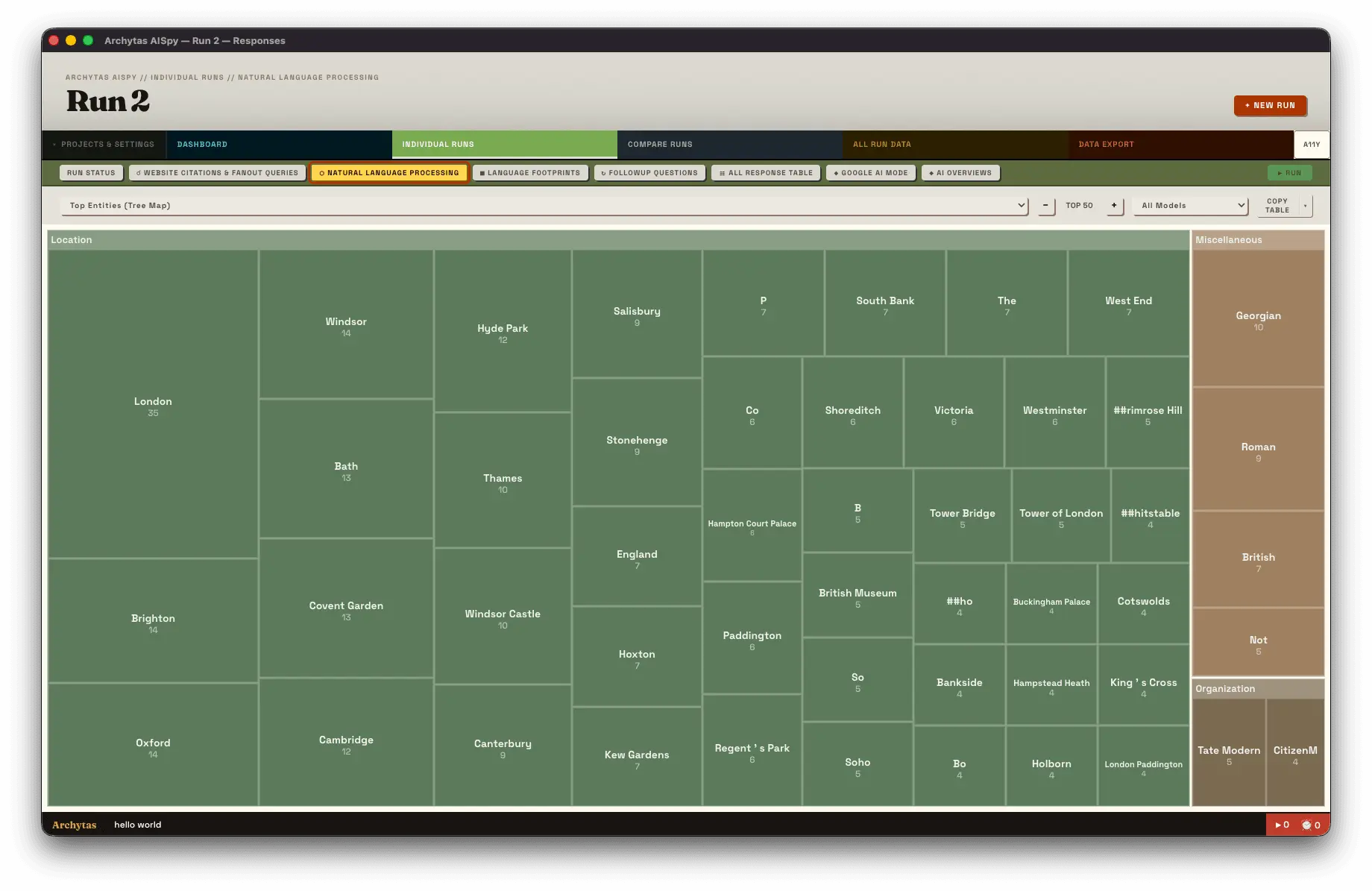
Task: Open Website Citations & Fanout Queries
Action: pos(217,173)
